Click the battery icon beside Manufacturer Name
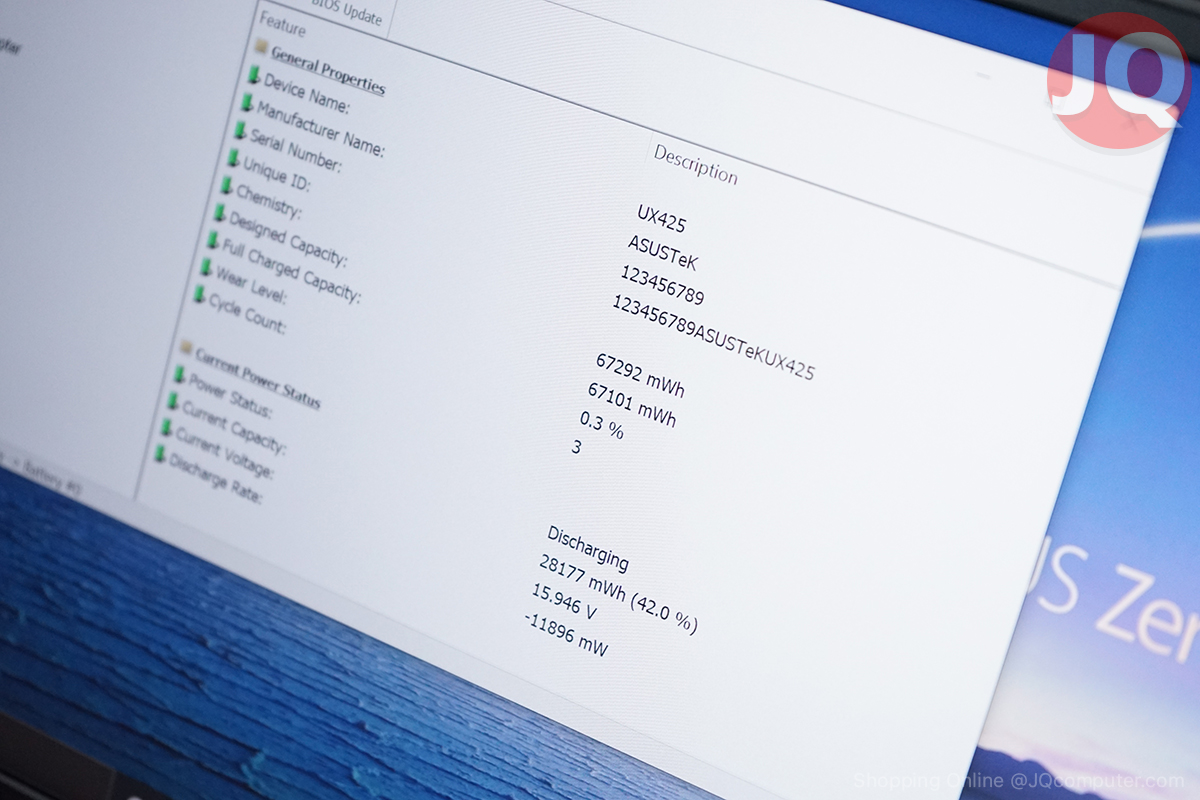1200x800 pixels. coord(247,103)
